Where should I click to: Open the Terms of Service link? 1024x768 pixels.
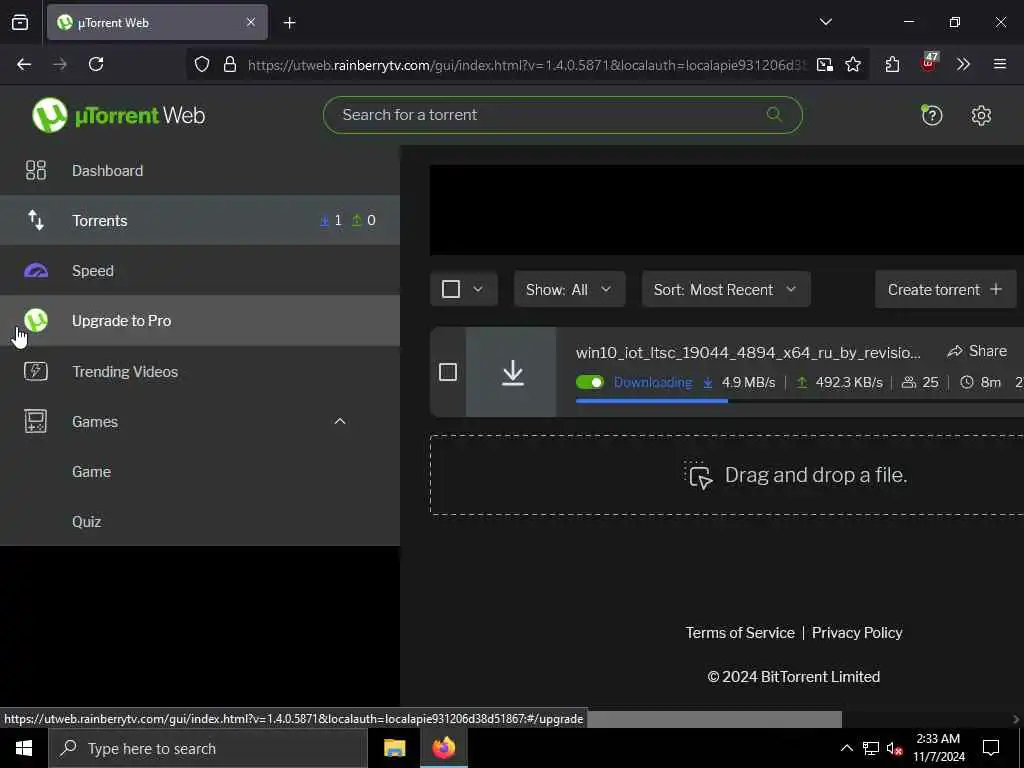pyautogui.click(x=740, y=633)
